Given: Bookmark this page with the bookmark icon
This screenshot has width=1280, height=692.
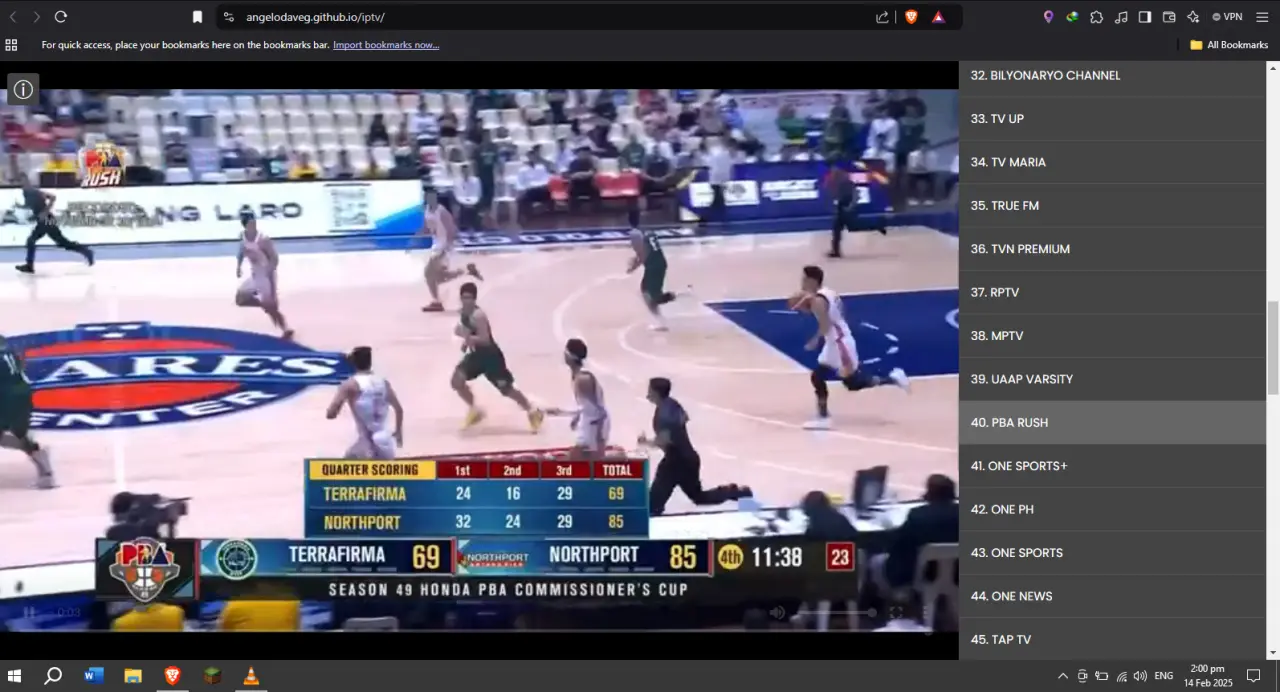Looking at the screenshot, I should (197, 17).
